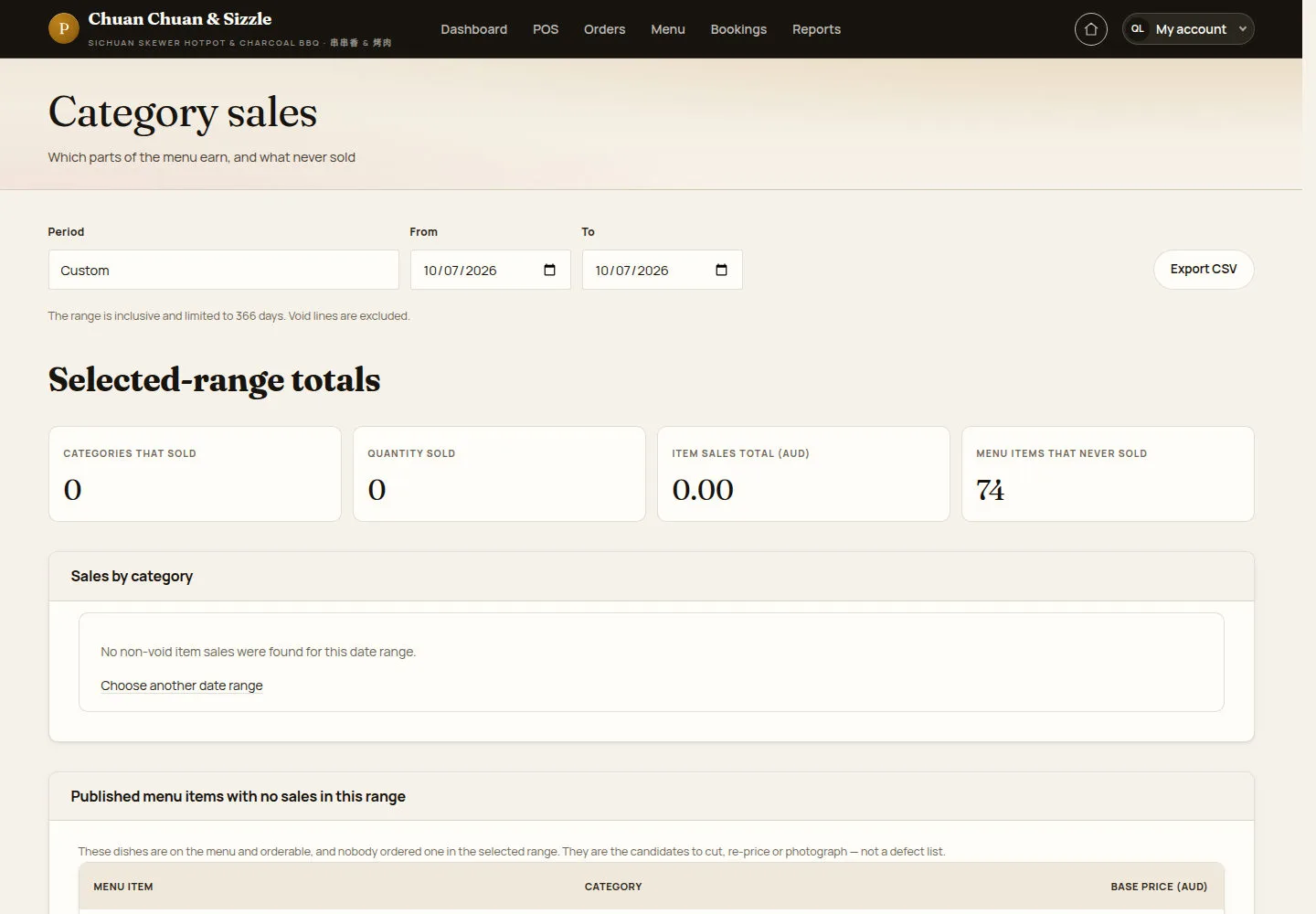The height and width of the screenshot is (914, 1316).
Task: Open the Reports section
Action: click(816, 29)
